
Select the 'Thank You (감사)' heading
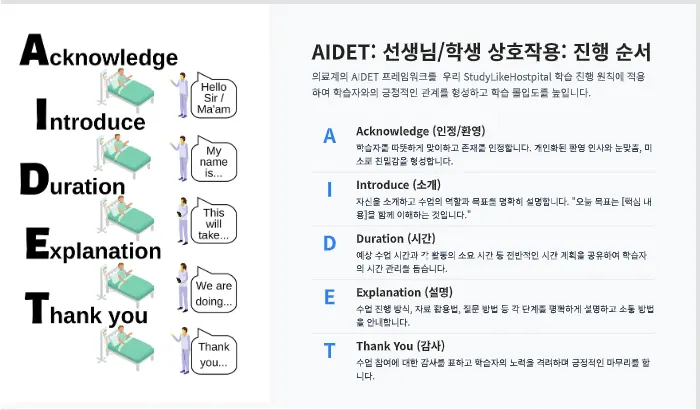point(400,346)
